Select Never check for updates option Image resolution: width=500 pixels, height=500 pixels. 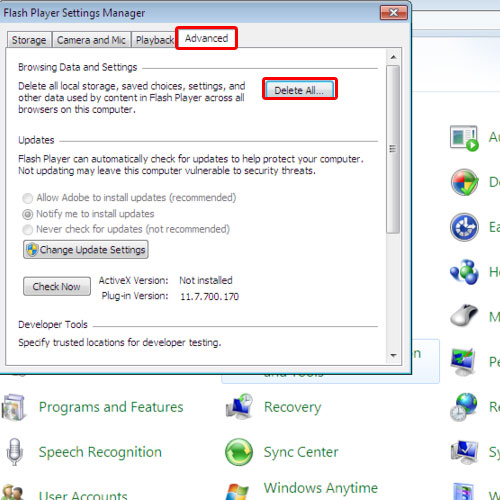(28, 230)
